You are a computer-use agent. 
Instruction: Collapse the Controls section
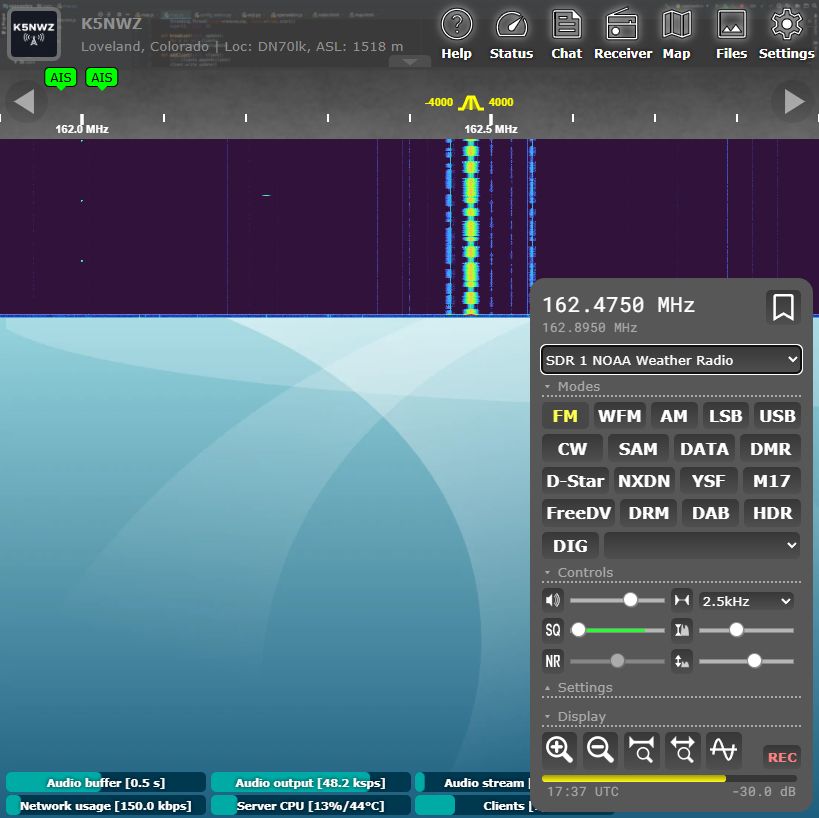[585, 572]
